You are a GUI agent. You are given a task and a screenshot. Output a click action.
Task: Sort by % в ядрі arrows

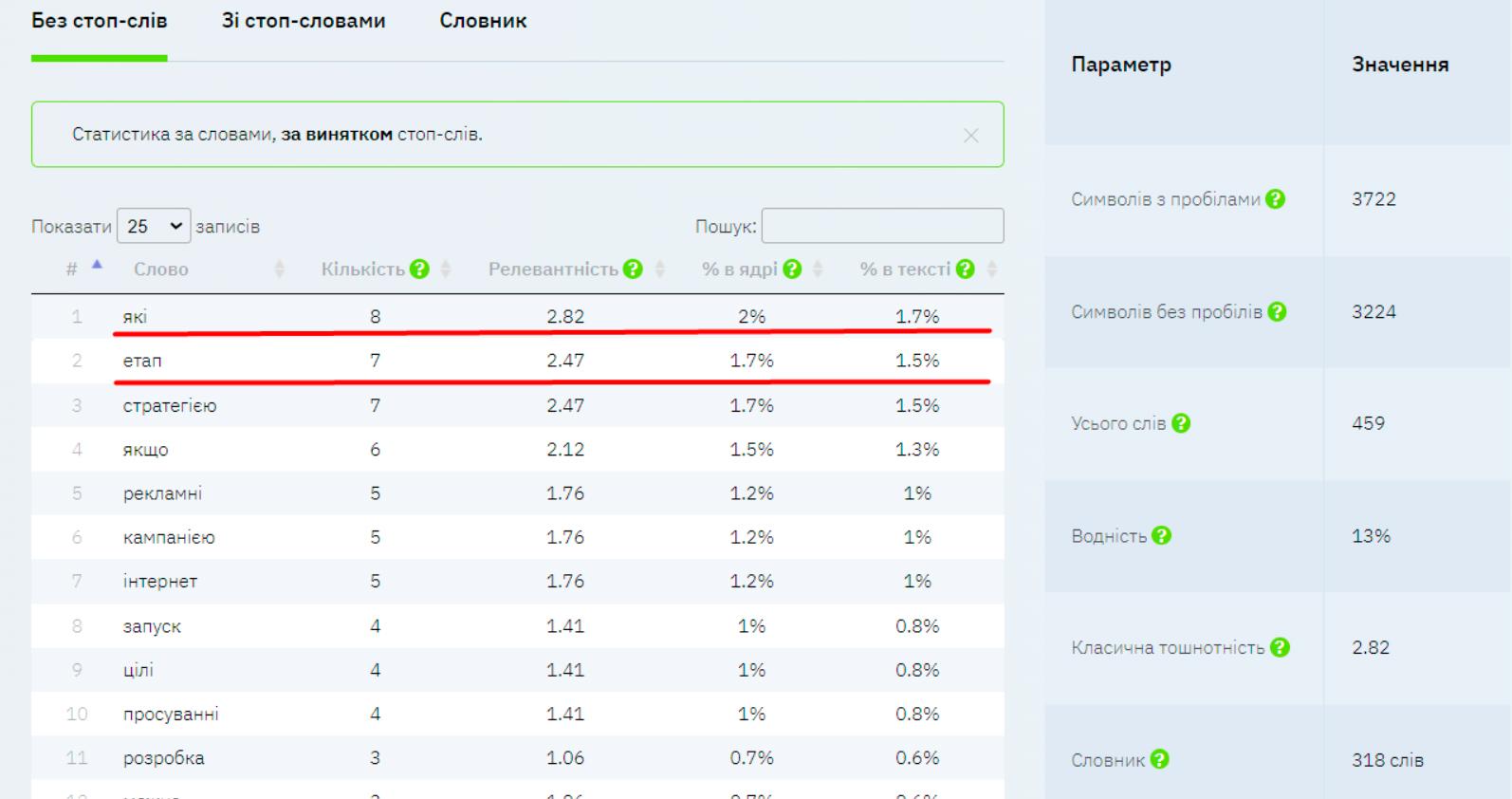tap(819, 269)
